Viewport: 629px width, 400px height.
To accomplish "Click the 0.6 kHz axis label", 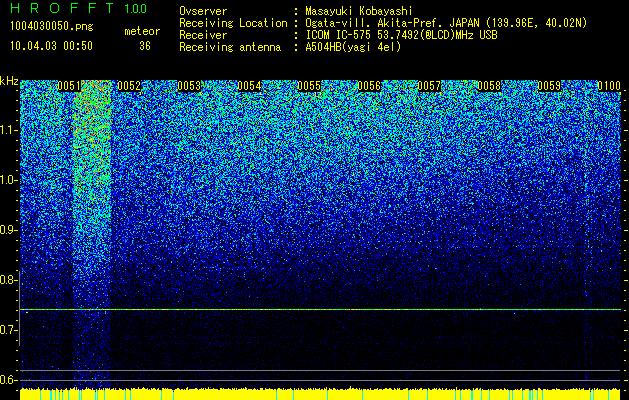I will pyautogui.click(x=8, y=380).
